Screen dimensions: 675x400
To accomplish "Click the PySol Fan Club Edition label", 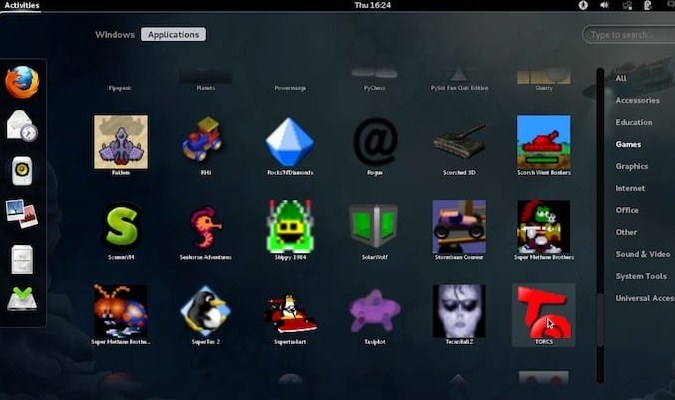I will [x=459, y=88].
